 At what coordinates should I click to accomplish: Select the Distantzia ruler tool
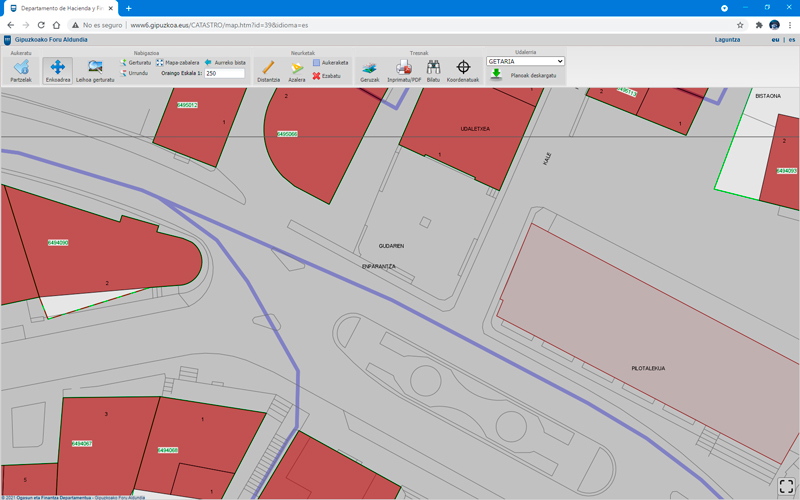pos(268,69)
